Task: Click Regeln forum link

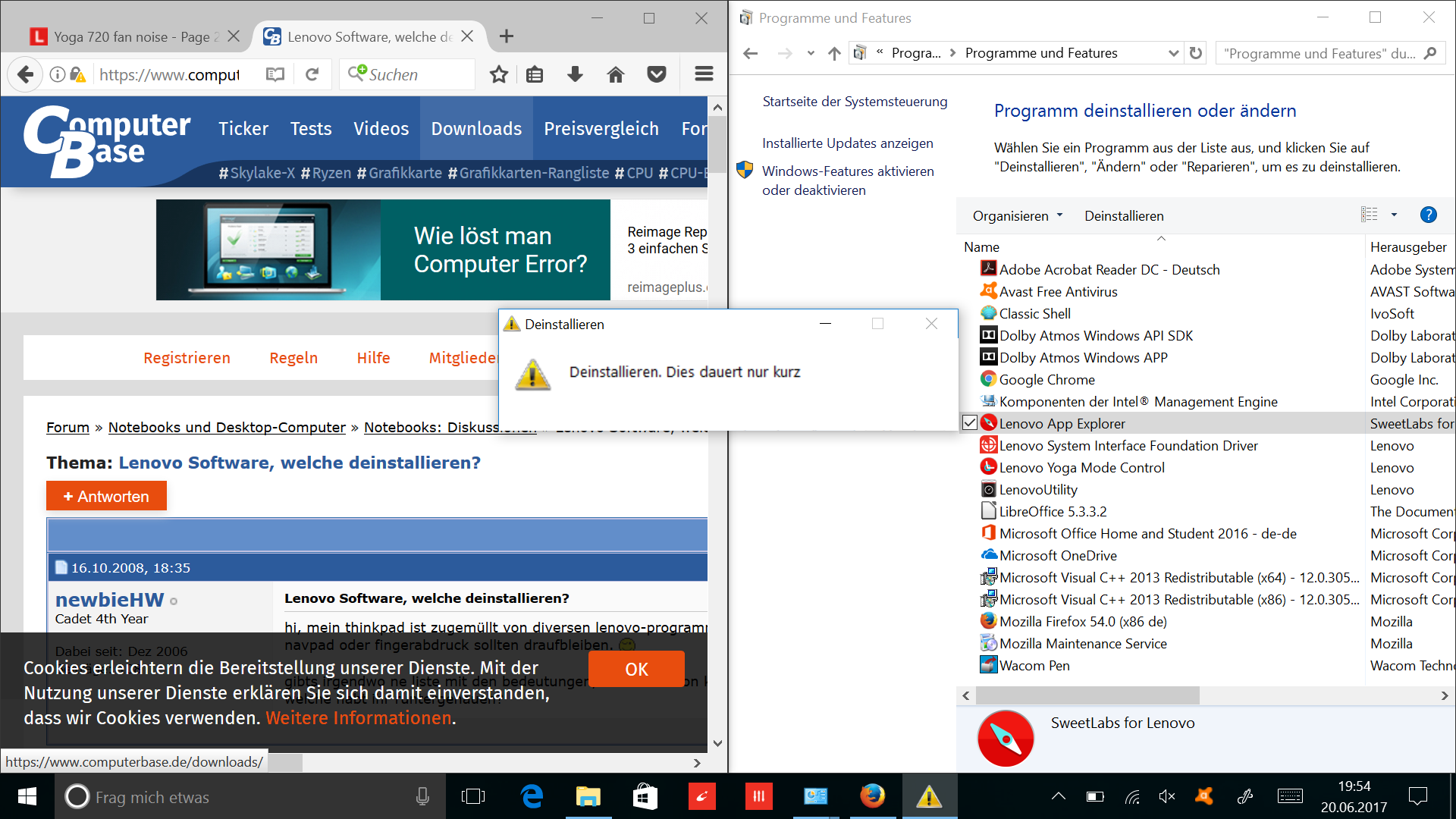Action: tap(293, 358)
